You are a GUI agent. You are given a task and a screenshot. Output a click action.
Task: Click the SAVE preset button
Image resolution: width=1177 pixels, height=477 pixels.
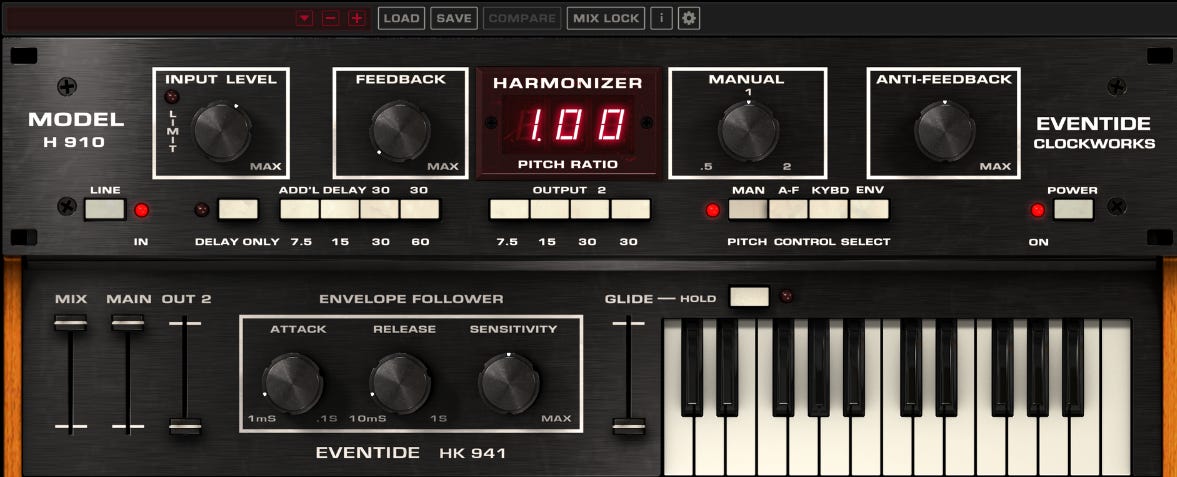pyautogui.click(x=454, y=18)
